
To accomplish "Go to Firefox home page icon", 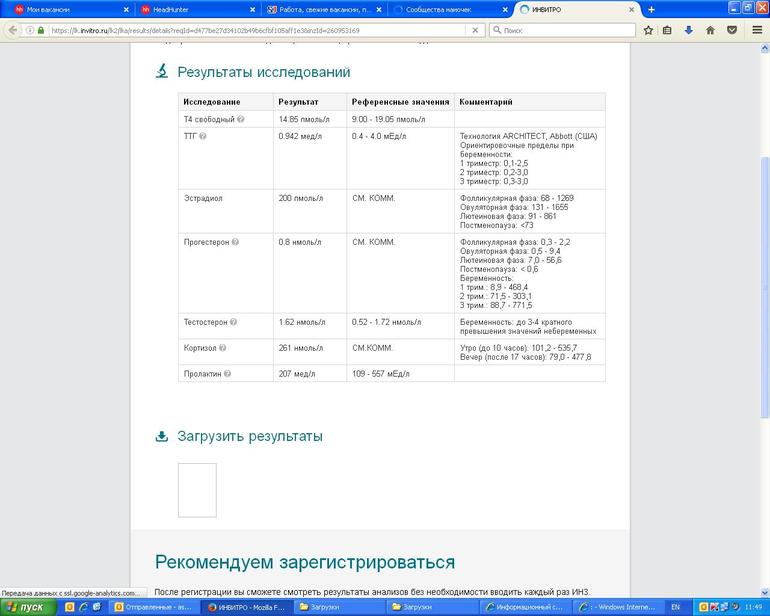I will [710, 30].
